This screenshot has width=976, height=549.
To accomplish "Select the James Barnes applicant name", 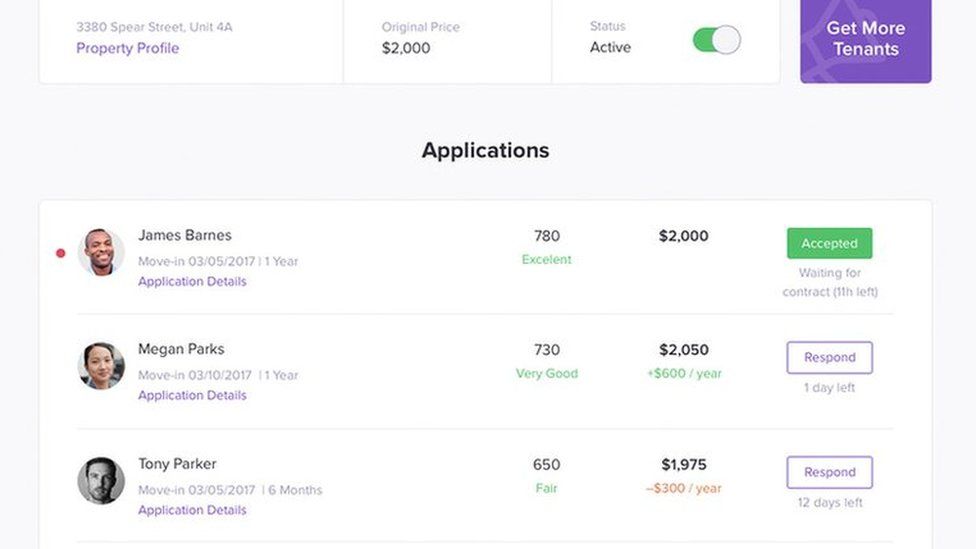I will click(185, 235).
